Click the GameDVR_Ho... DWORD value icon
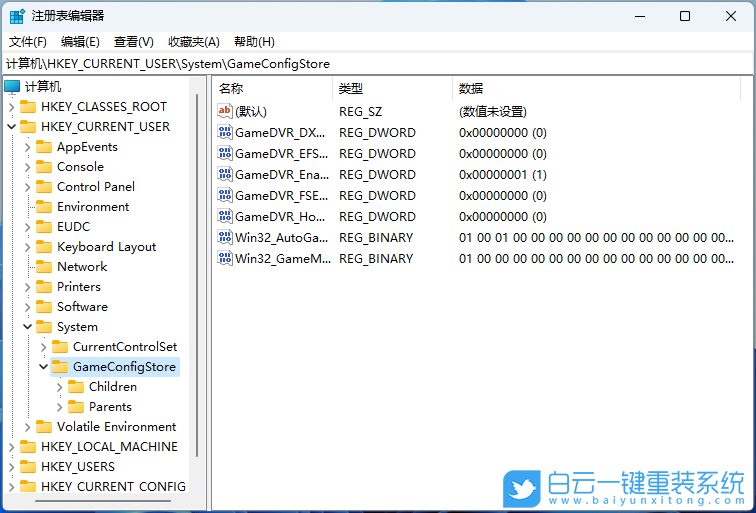 (x=225, y=216)
